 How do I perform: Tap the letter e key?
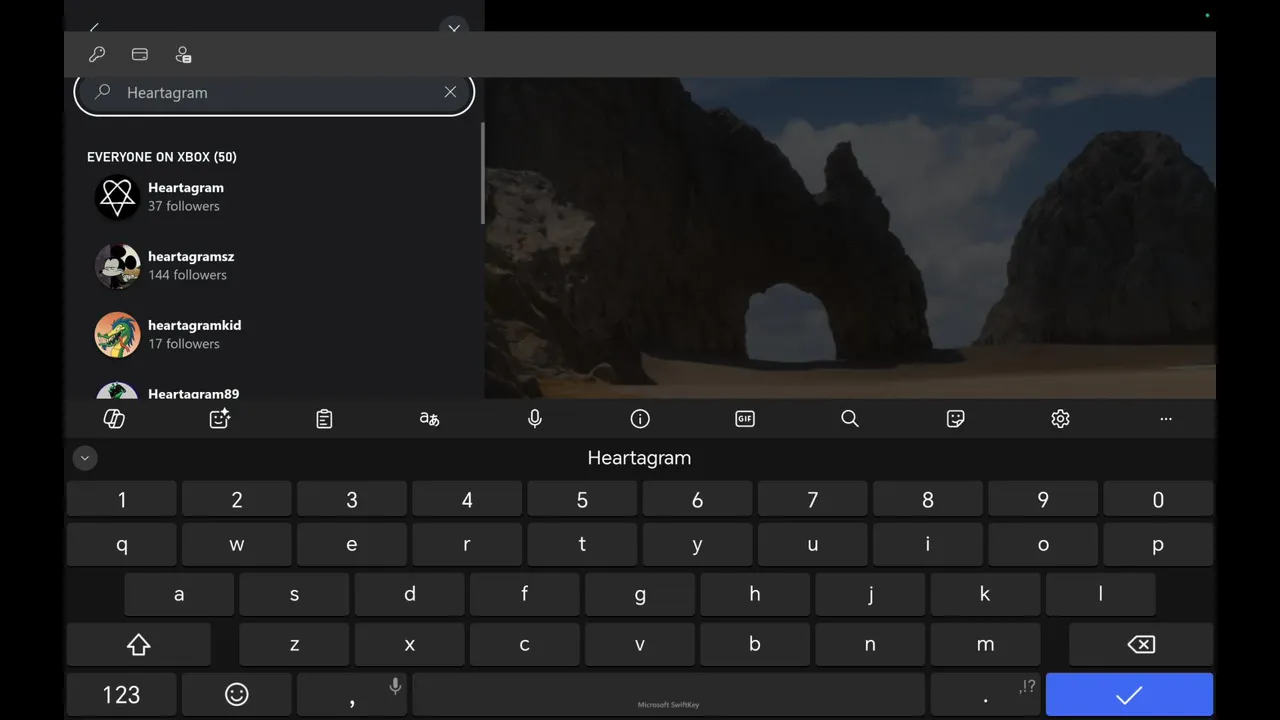pyautogui.click(x=352, y=545)
